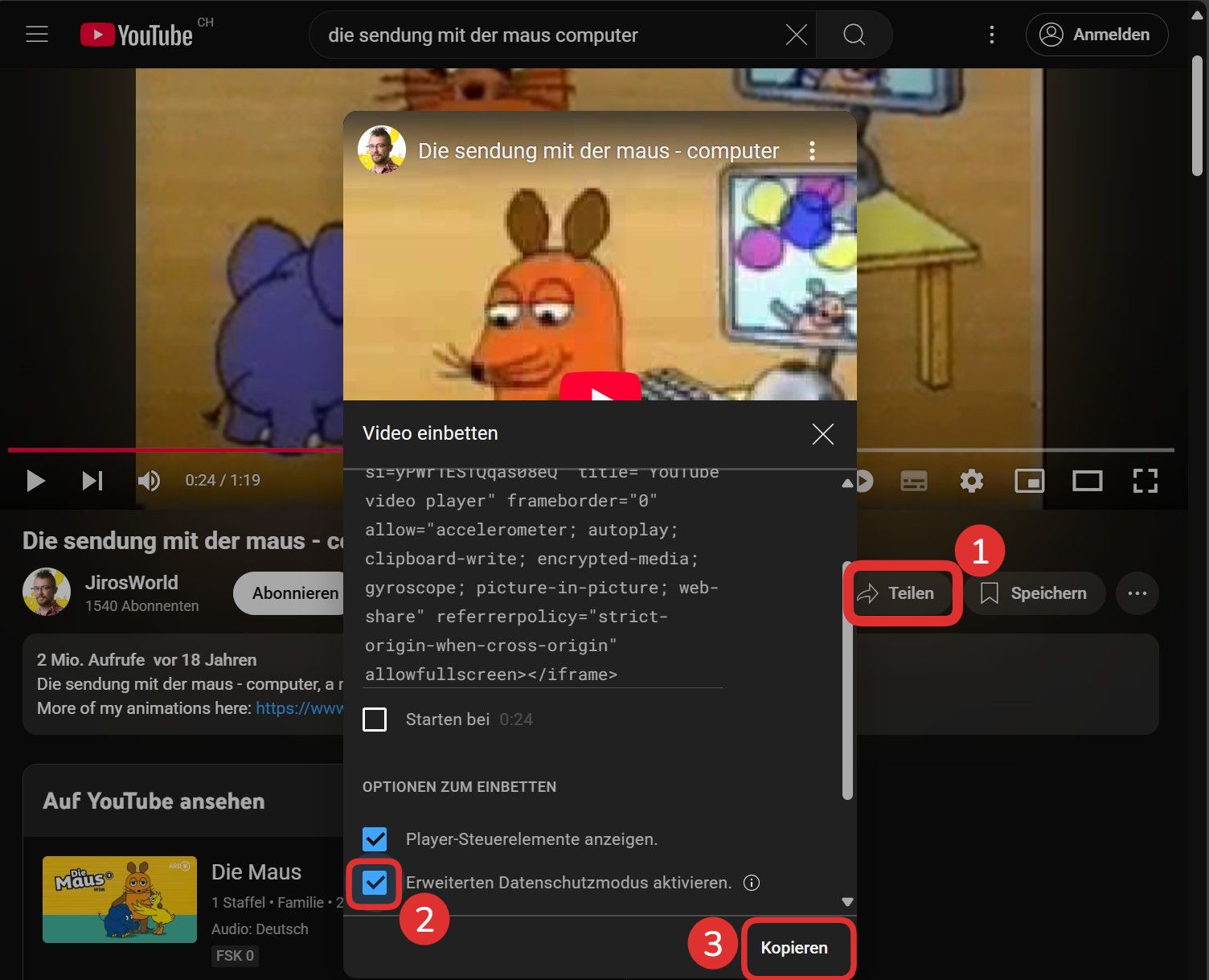Click the 'FSK 0' rating badge
The height and width of the screenshot is (980, 1209).
click(x=235, y=956)
